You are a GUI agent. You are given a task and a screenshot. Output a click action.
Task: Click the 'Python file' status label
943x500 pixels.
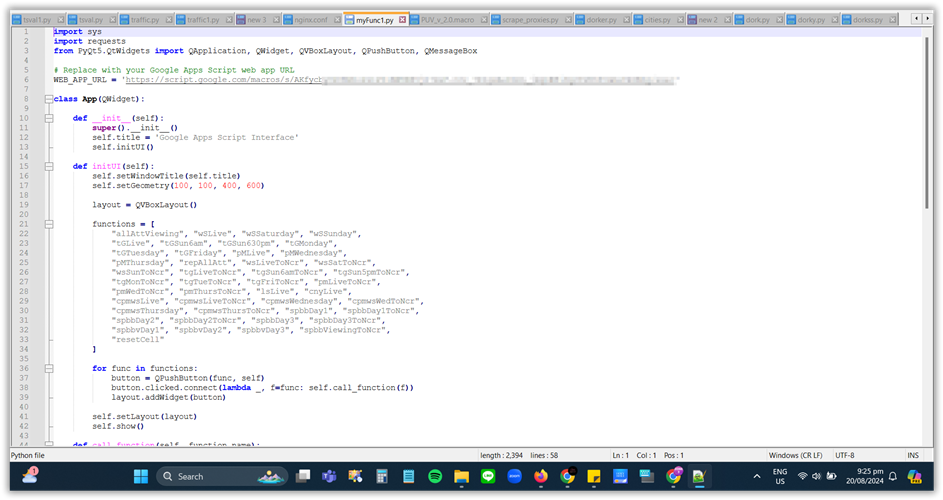click(28, 455)
